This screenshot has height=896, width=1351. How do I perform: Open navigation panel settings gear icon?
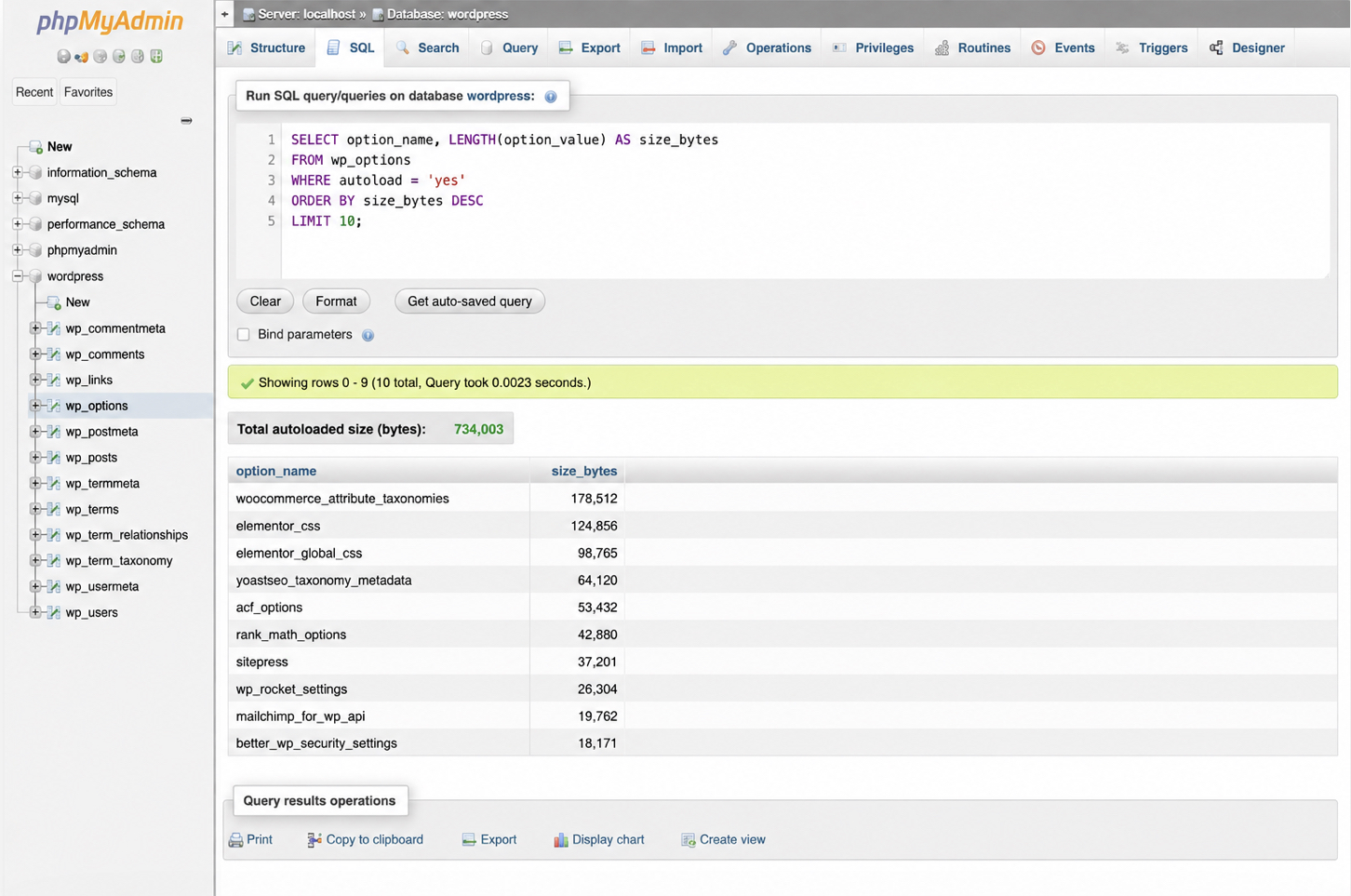pyautogui.click(x=138, y=56)
